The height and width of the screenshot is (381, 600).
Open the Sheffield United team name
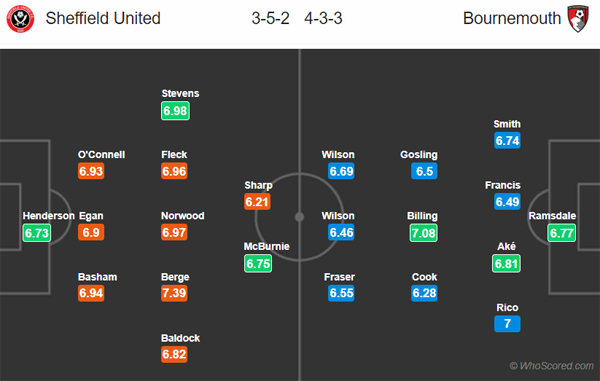103,18
